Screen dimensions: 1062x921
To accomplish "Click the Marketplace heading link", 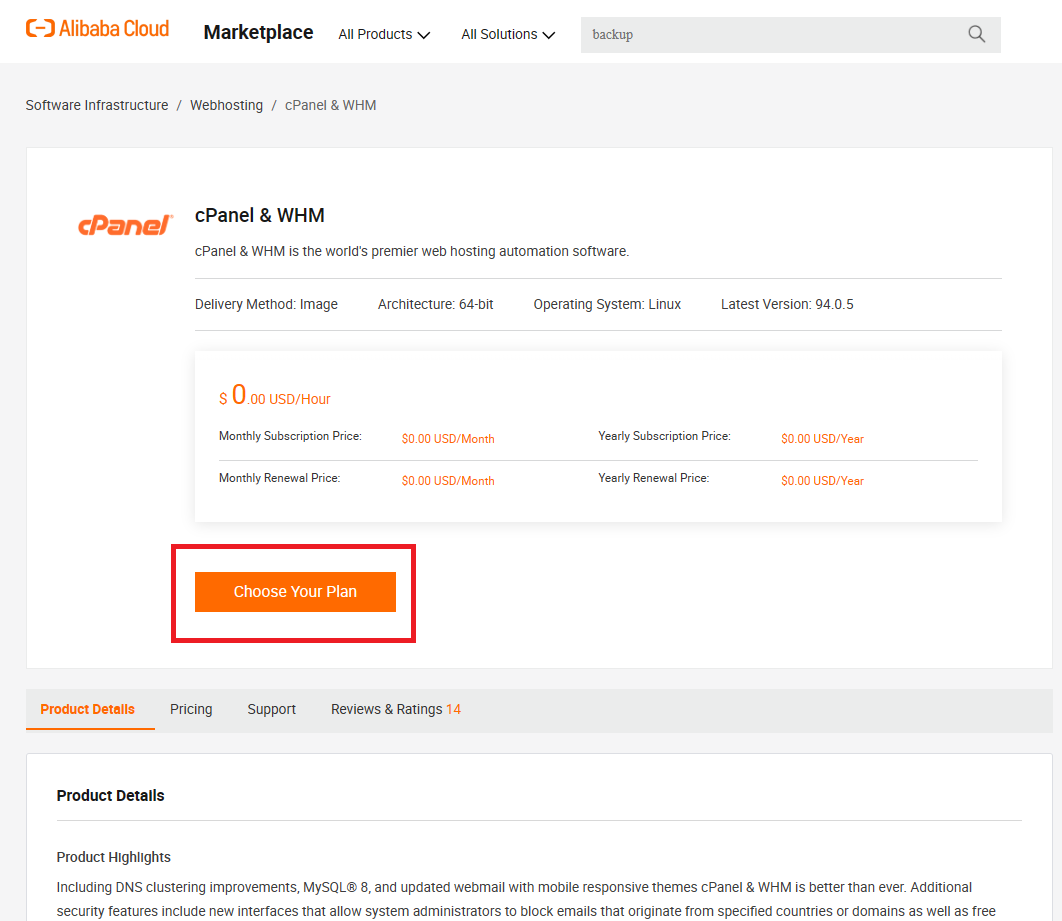I will pos(258,33).
